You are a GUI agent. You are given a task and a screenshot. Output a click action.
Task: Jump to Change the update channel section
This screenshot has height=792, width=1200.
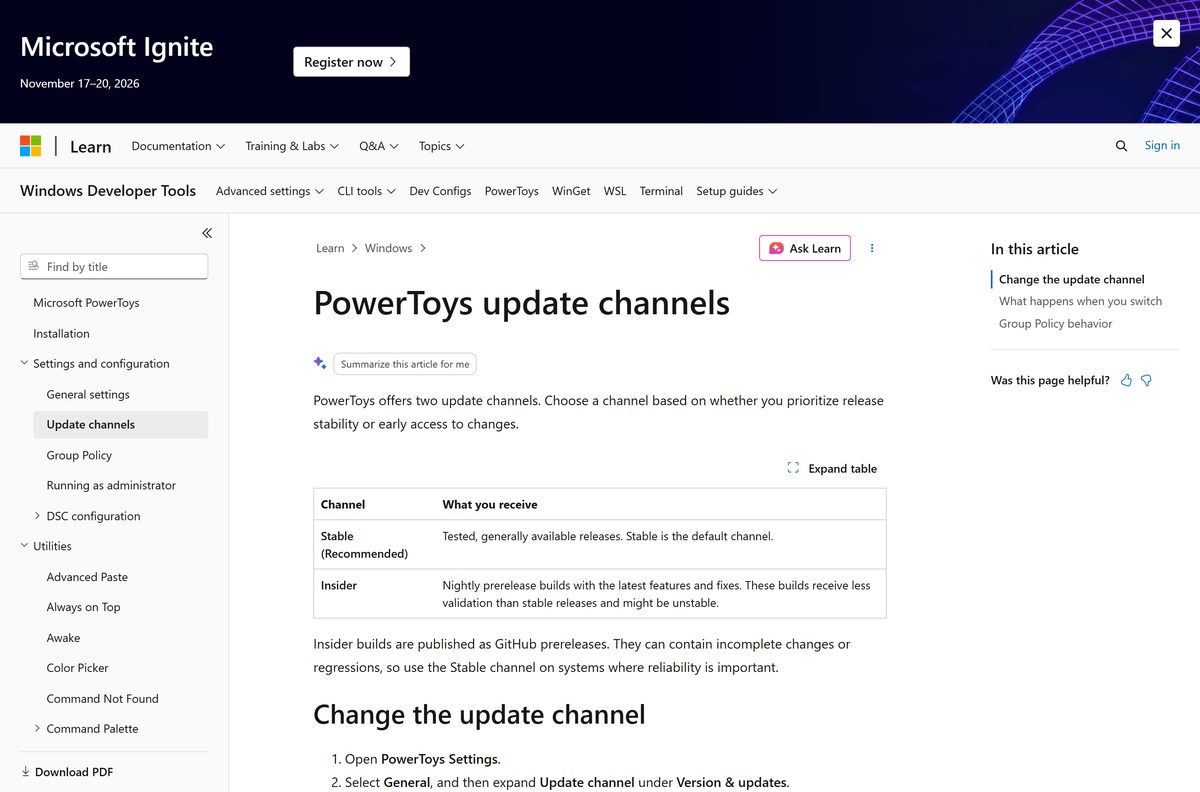pyautogui.click(x=1072, y=280)
